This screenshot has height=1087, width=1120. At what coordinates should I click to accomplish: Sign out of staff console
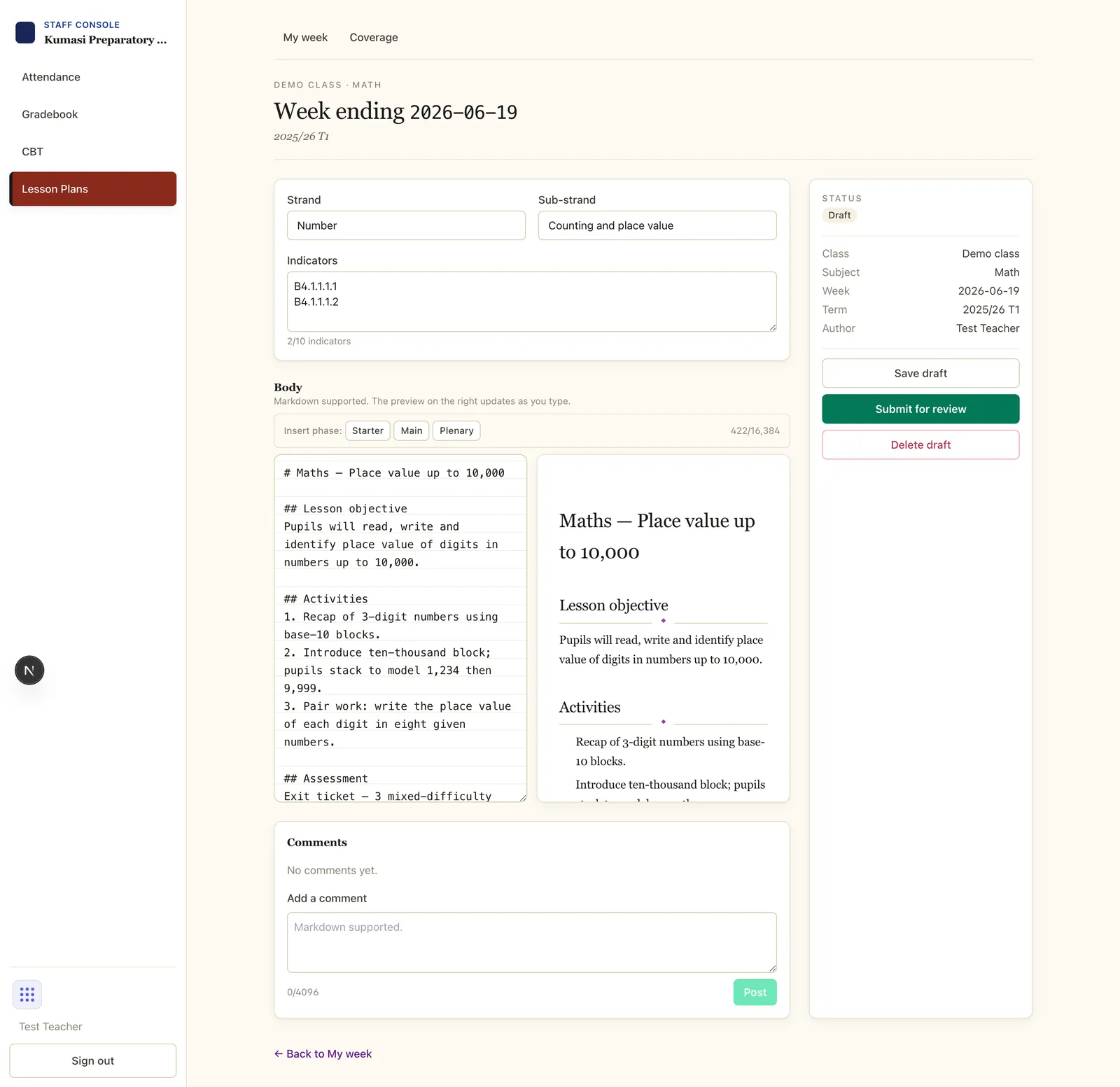point(92,1060)
